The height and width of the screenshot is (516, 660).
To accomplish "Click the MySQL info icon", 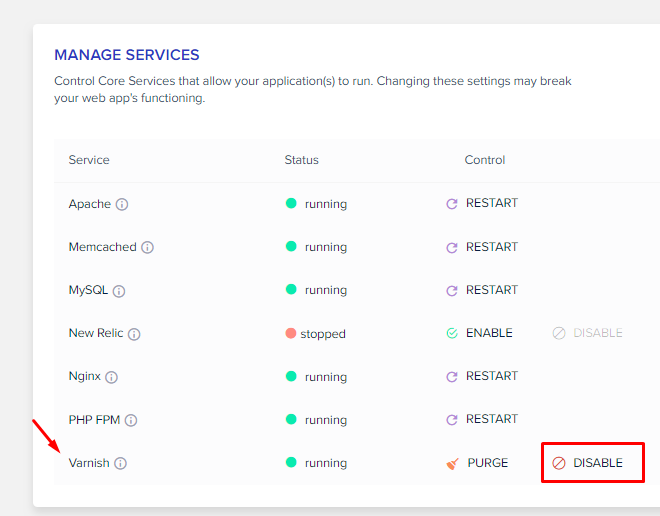I will [119, 291].
